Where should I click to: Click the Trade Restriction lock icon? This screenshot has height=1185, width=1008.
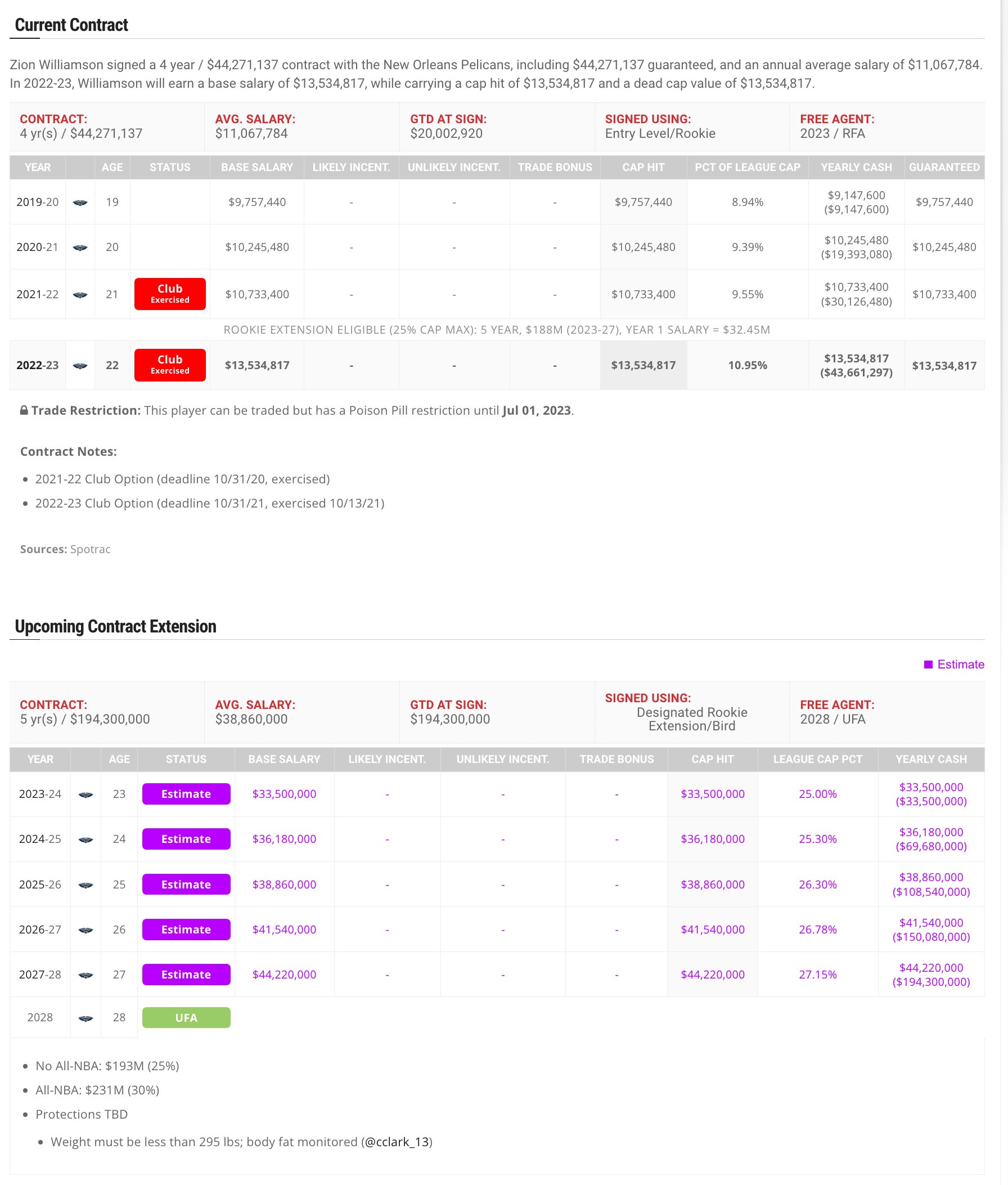[x=24, y=410]
